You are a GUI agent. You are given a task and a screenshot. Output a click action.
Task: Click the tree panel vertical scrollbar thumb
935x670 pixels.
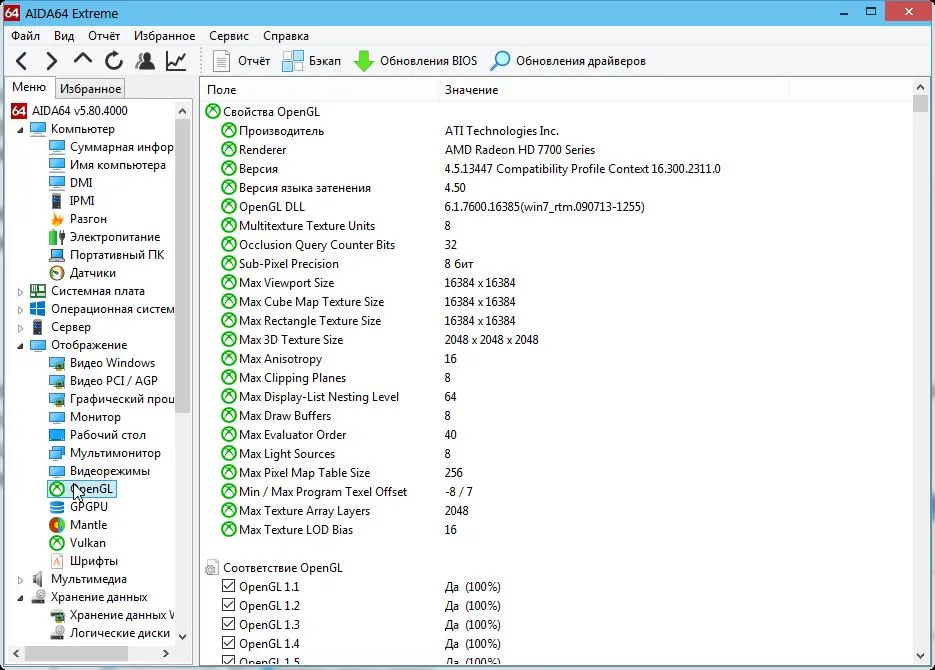point(182,265)
